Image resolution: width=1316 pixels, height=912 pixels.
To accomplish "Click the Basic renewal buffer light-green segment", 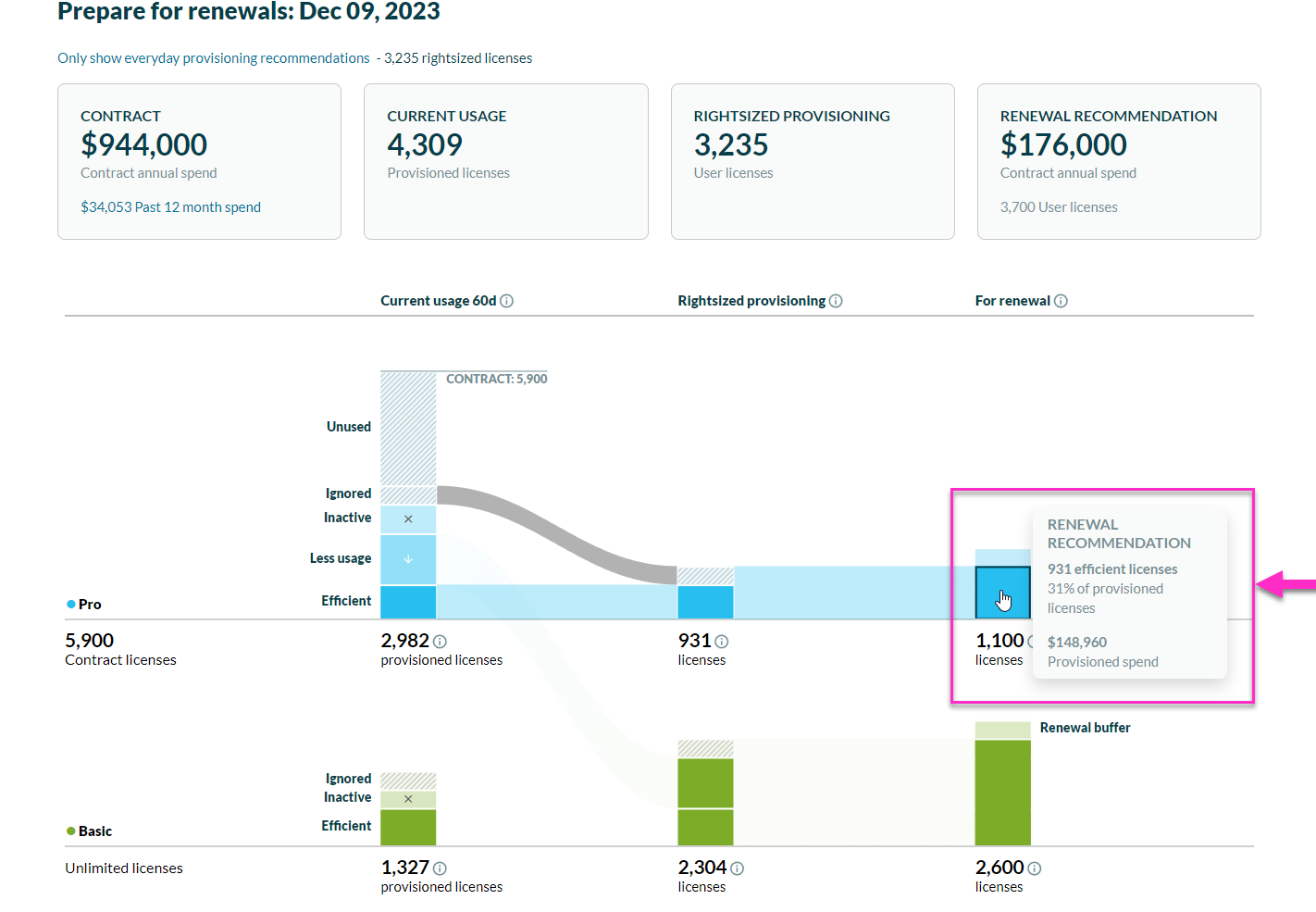I will [1002, 730].
